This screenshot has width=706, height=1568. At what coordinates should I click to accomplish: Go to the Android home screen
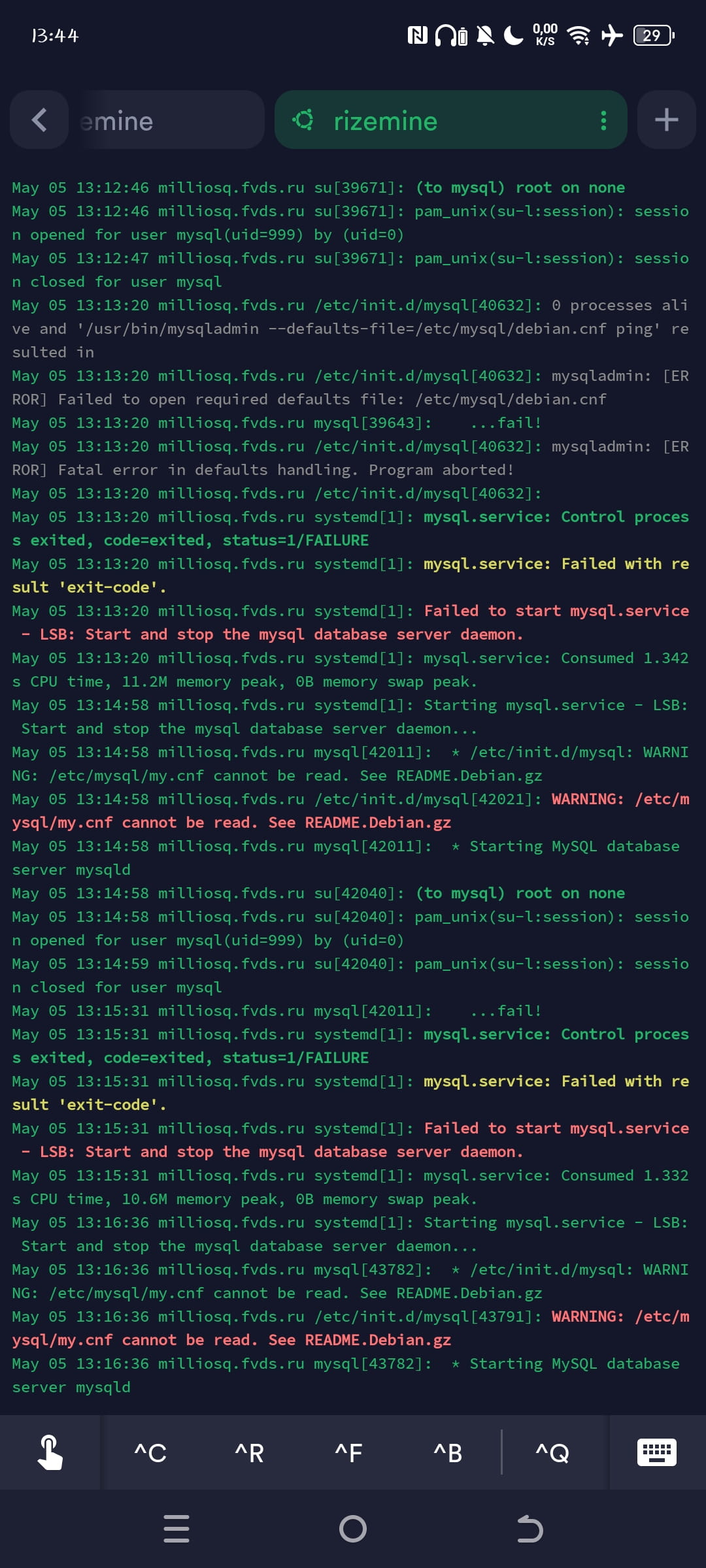click(x=353, y=1529)
